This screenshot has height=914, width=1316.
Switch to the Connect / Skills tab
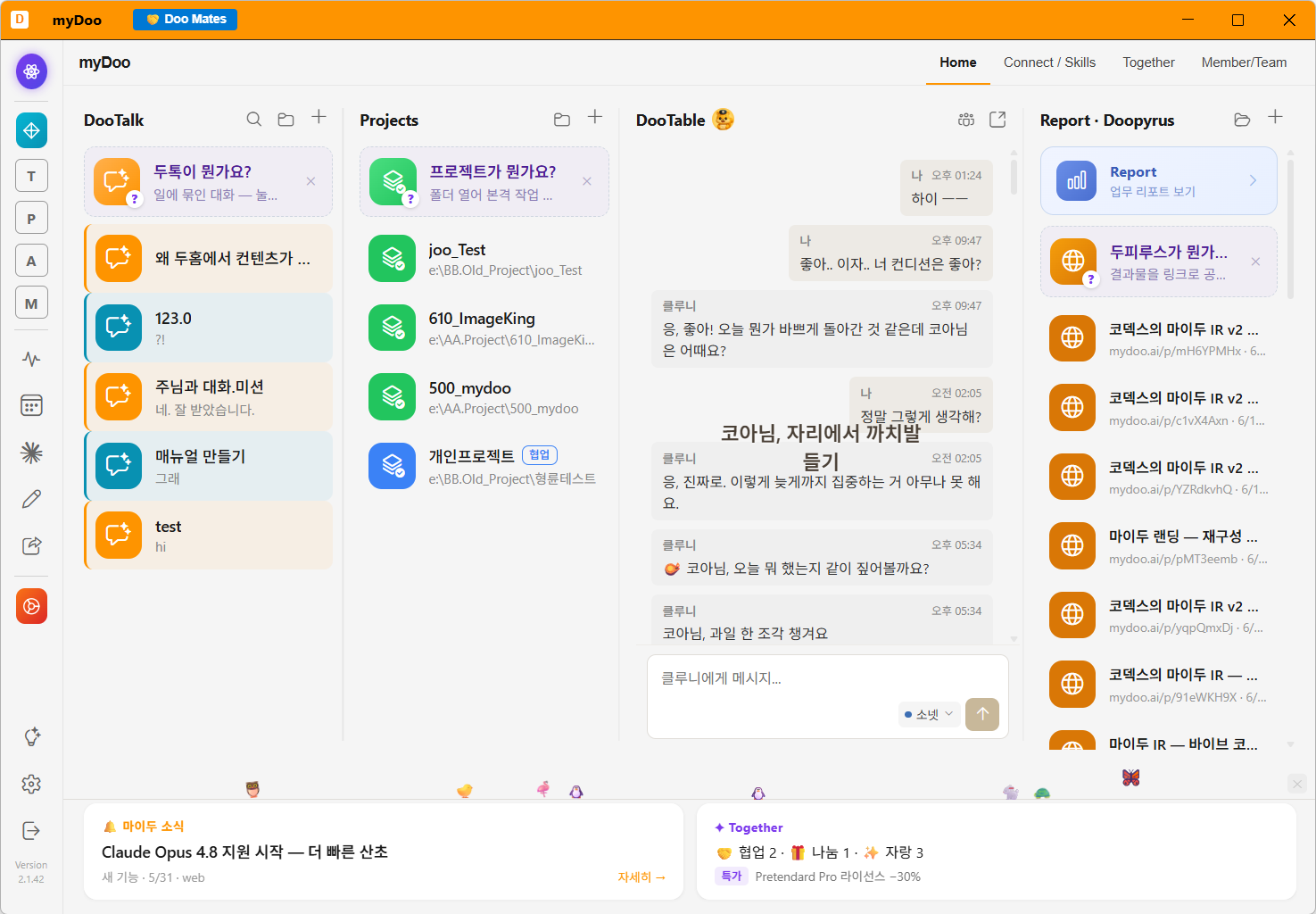point(1049,62)
